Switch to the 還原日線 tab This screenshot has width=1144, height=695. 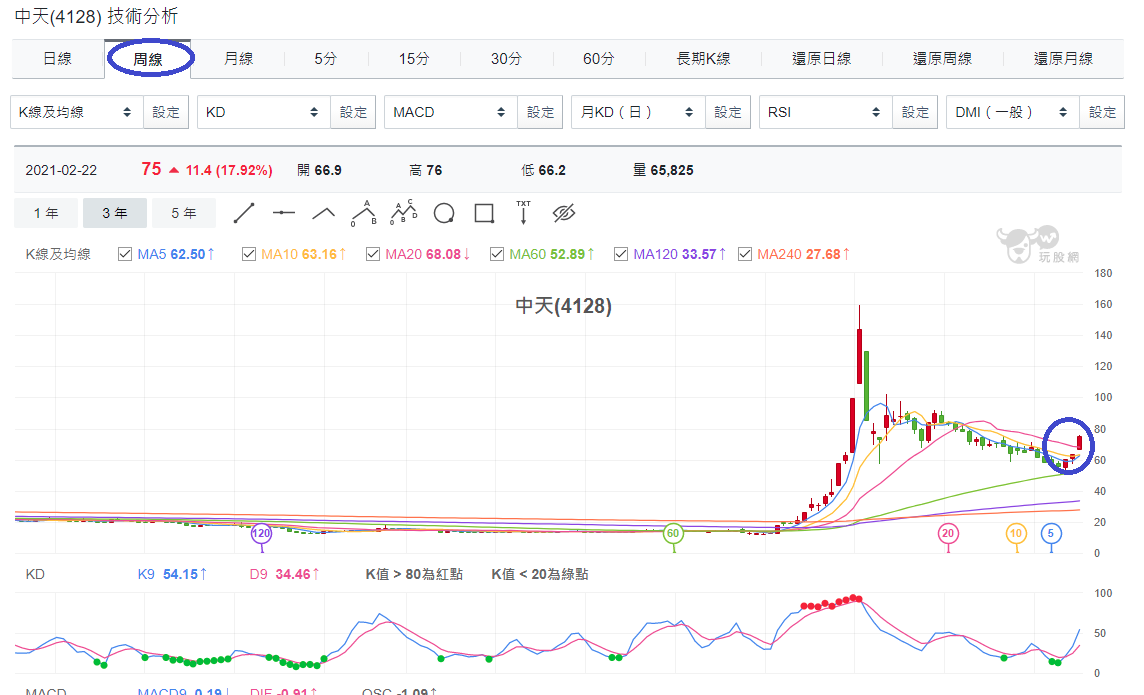(x=822, y=59)
